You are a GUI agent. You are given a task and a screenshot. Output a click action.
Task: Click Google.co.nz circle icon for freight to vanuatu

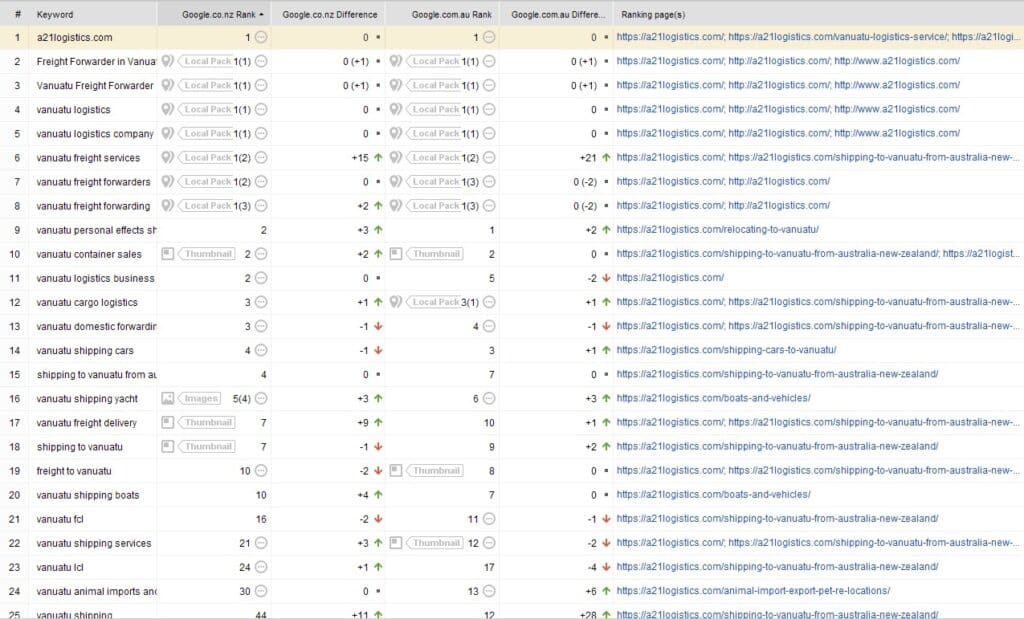point(261,471)
